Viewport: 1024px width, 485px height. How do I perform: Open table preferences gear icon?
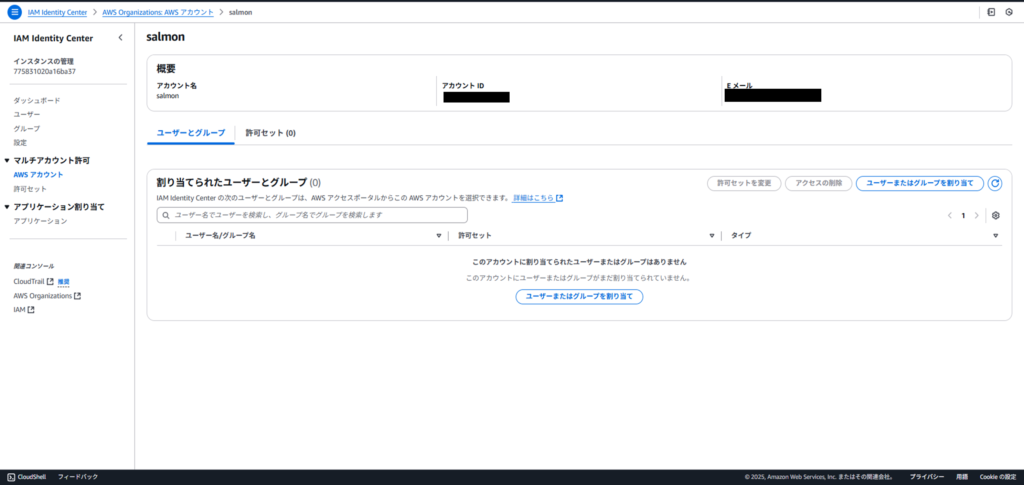[996, 215]
